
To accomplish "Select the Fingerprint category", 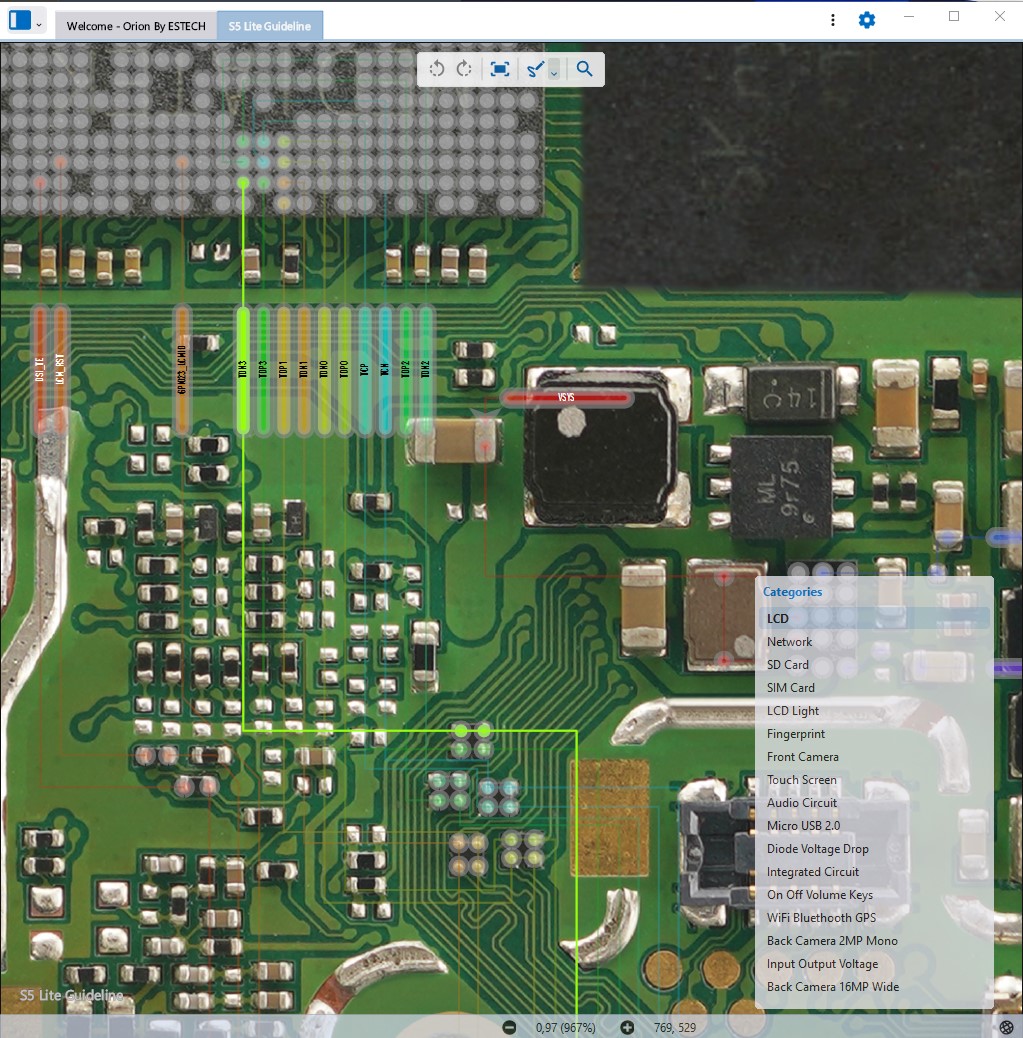I will [796, 734].
